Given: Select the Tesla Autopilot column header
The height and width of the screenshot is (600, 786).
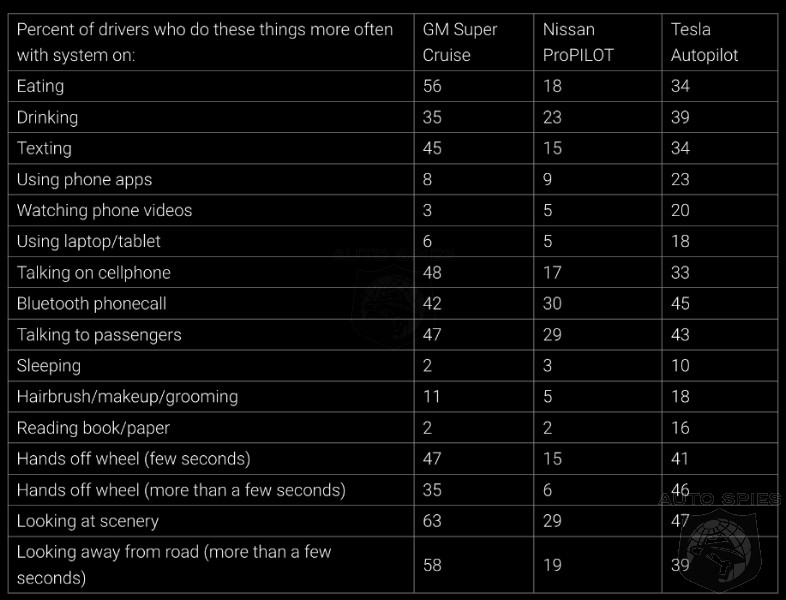Looking at the screenshot, I should (x=704, y=42).
